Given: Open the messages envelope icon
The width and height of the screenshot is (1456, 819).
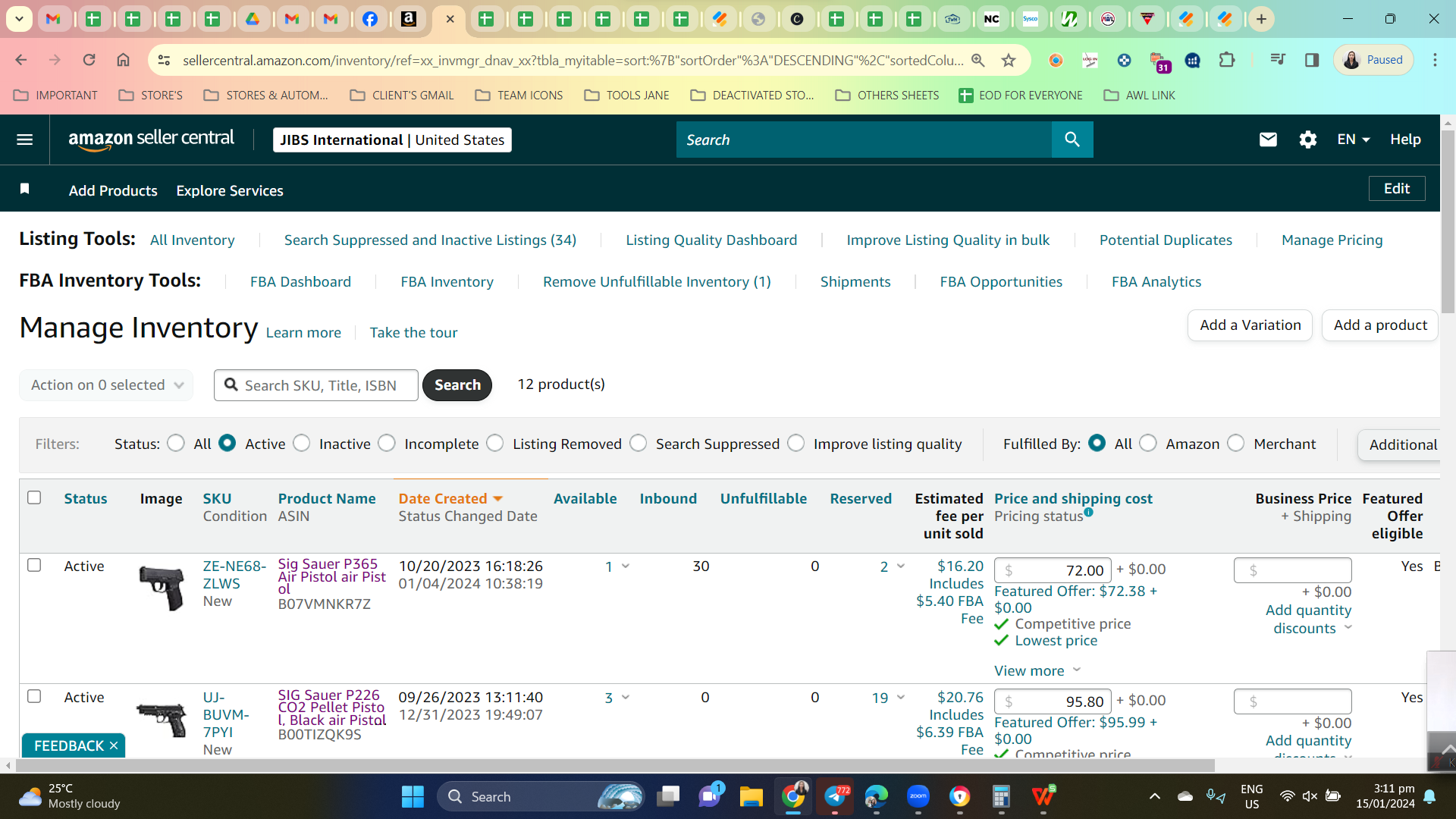Looking at the screenshot, I should (x=1268, y=140).
